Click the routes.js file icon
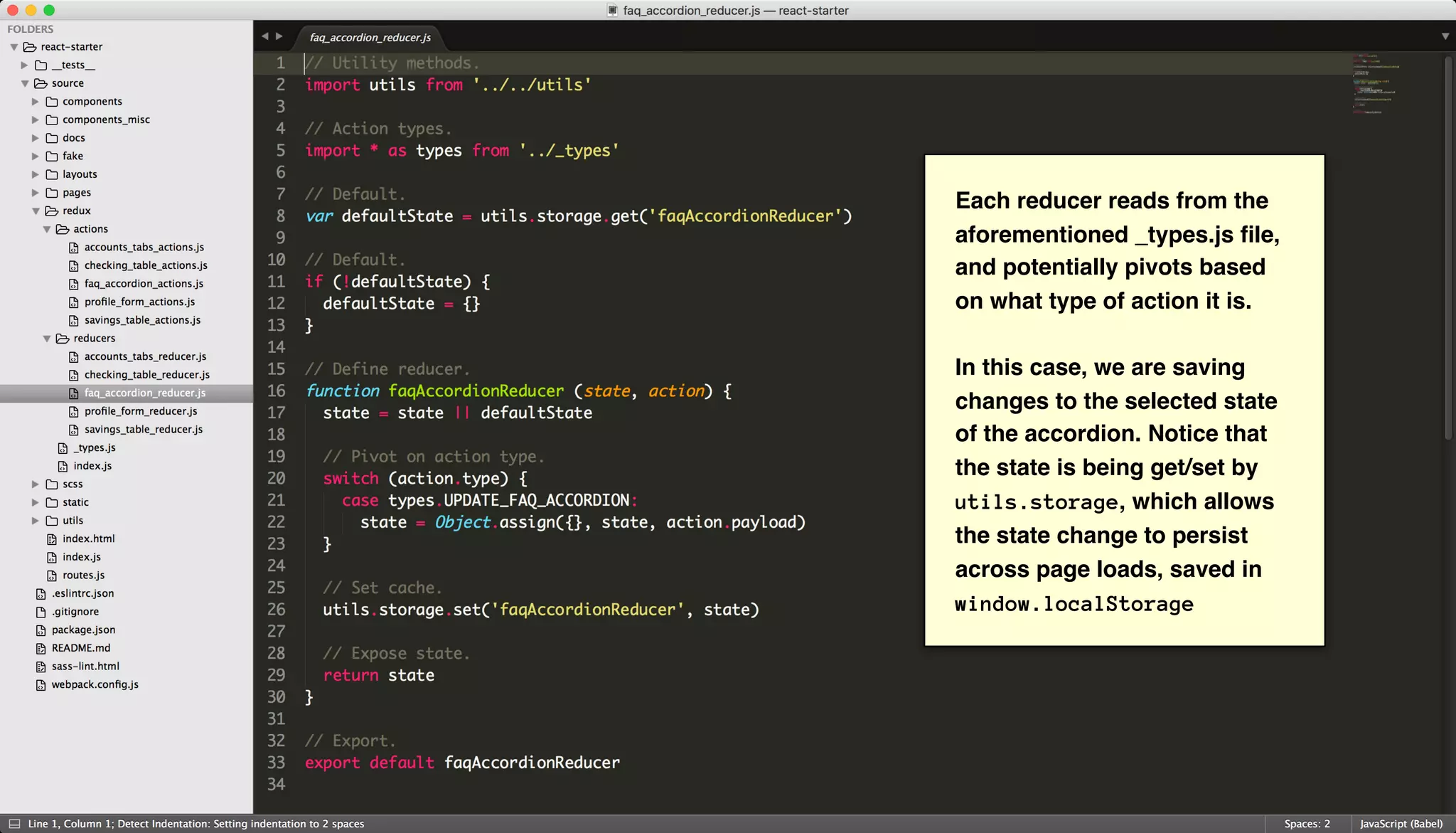 coord(52,575)
